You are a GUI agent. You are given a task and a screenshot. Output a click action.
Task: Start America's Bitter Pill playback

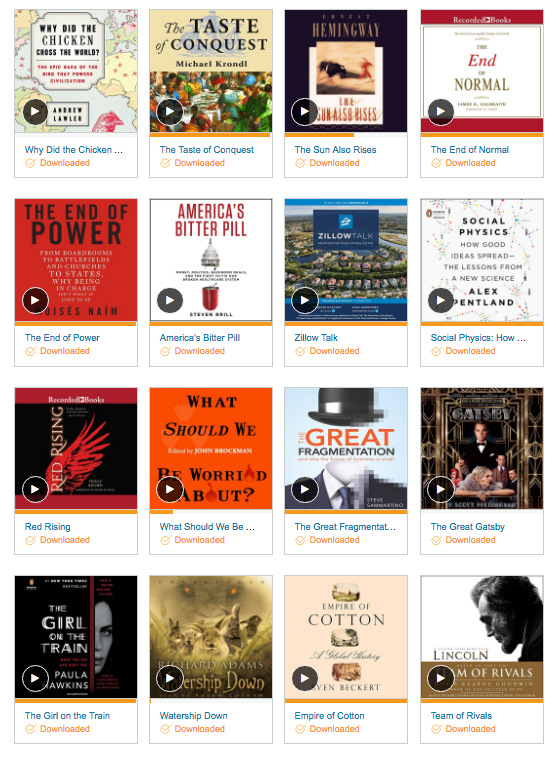coord(170,301)
